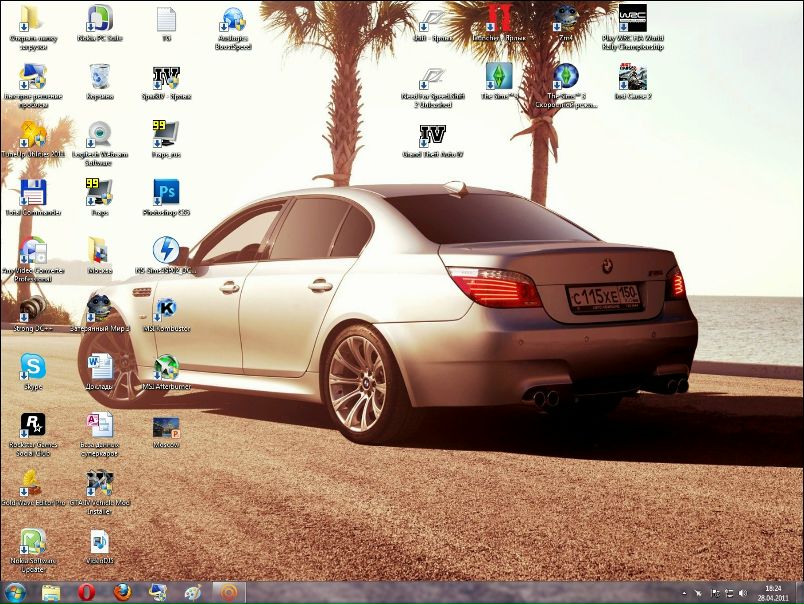Launch Grand Theft Auto IV shortcut

click(432, 136)
